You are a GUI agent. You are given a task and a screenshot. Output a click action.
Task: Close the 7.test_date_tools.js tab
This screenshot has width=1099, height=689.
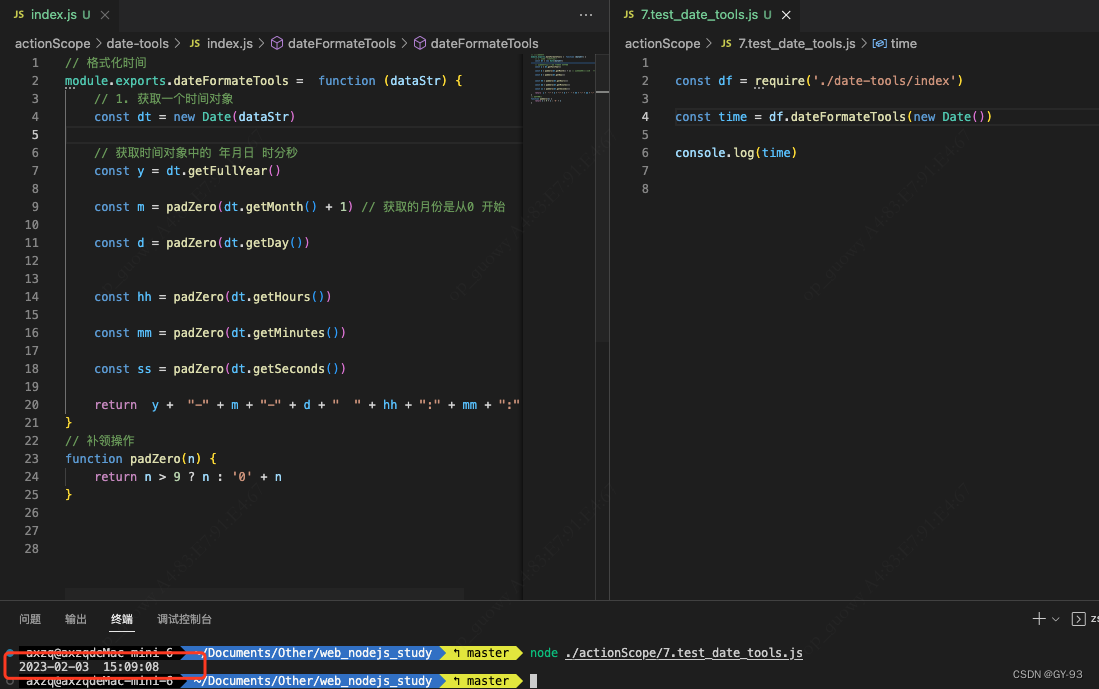(x=786, y=15)
